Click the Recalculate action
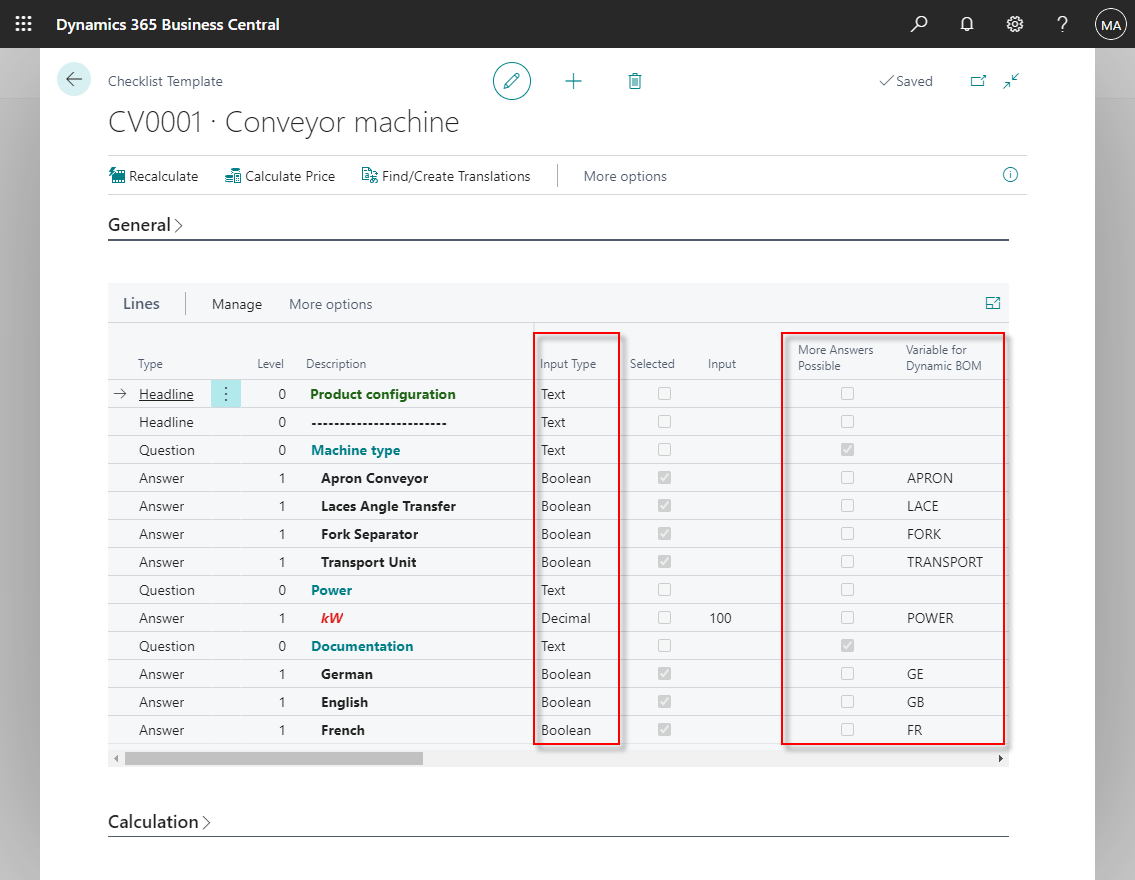Viewport: 1135px width, 880px height. 154,176
